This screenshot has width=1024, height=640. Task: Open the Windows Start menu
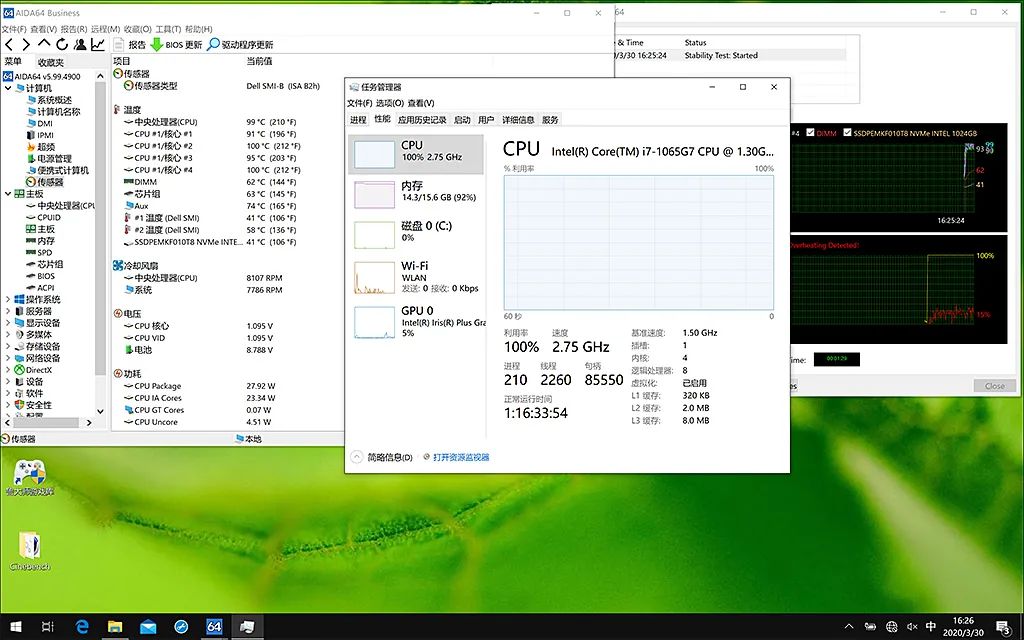coord(16,627)
